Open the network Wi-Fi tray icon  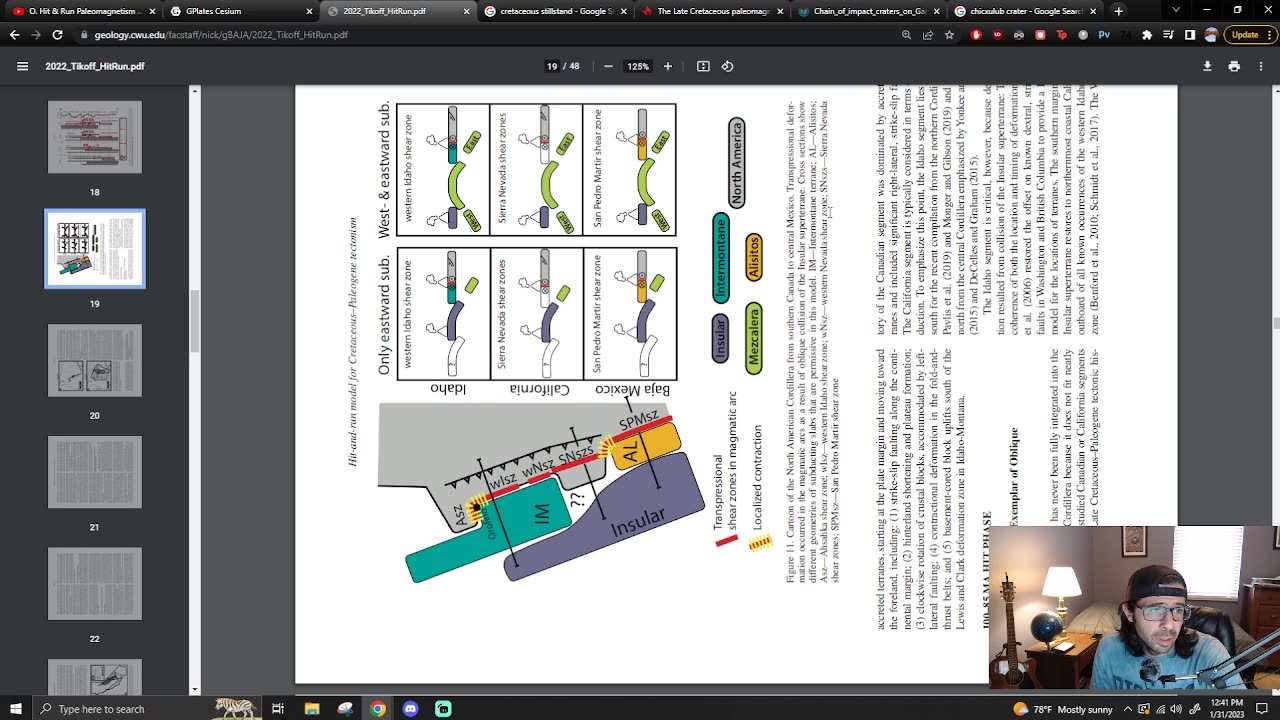pos(1160,709)
